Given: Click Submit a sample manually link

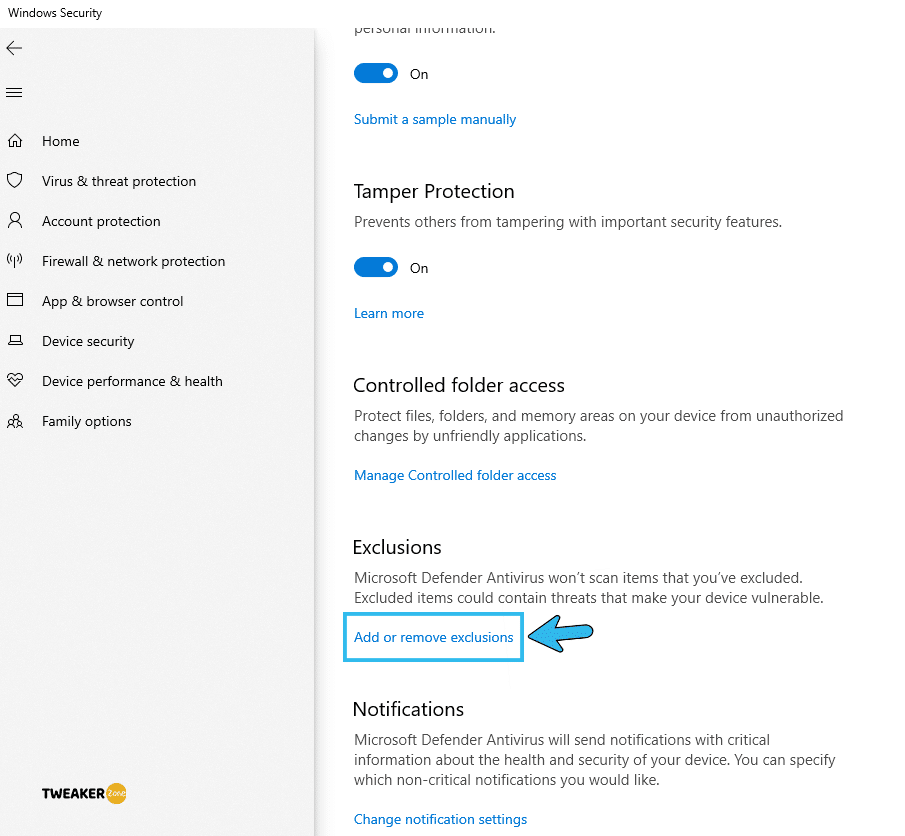Looking at the screenshot, I should tap(435, 120).
